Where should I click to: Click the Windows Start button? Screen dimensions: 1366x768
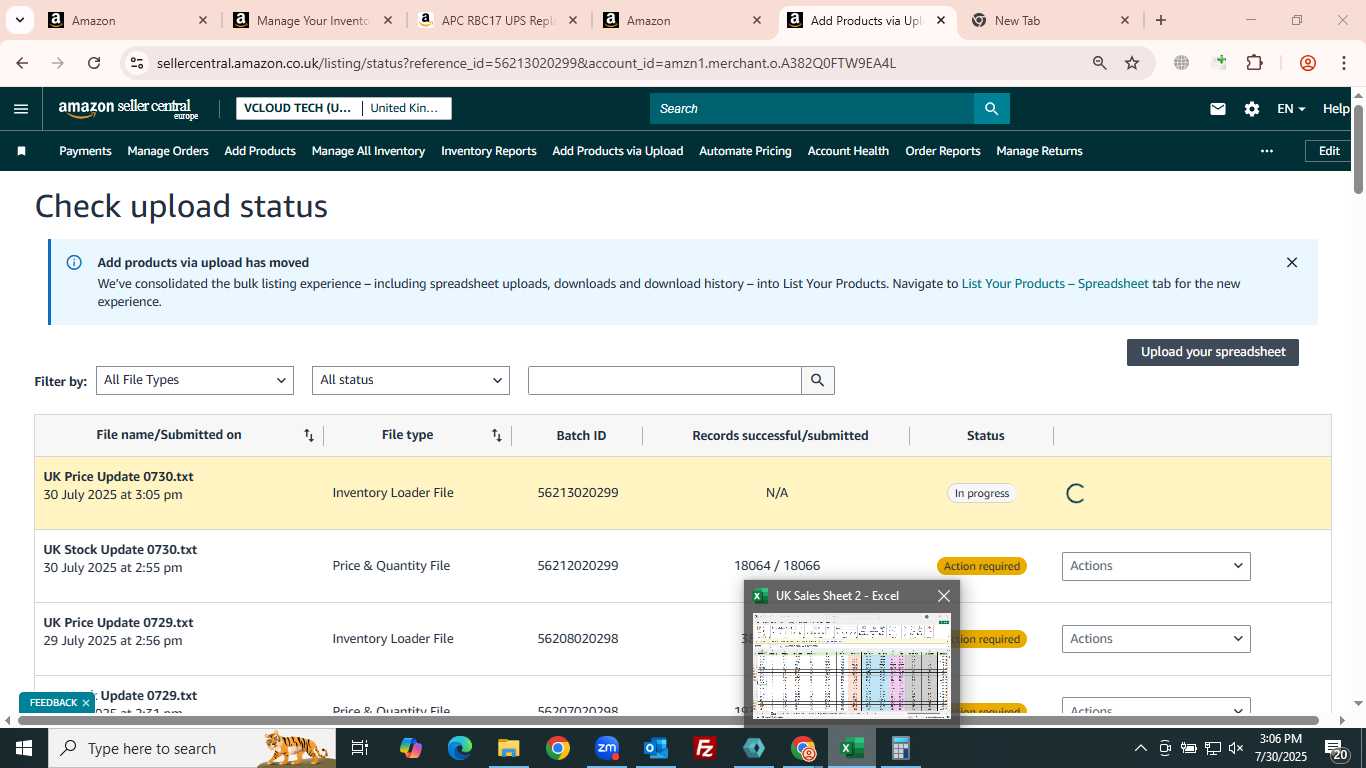pyautogui.click(x=24, y=748)
